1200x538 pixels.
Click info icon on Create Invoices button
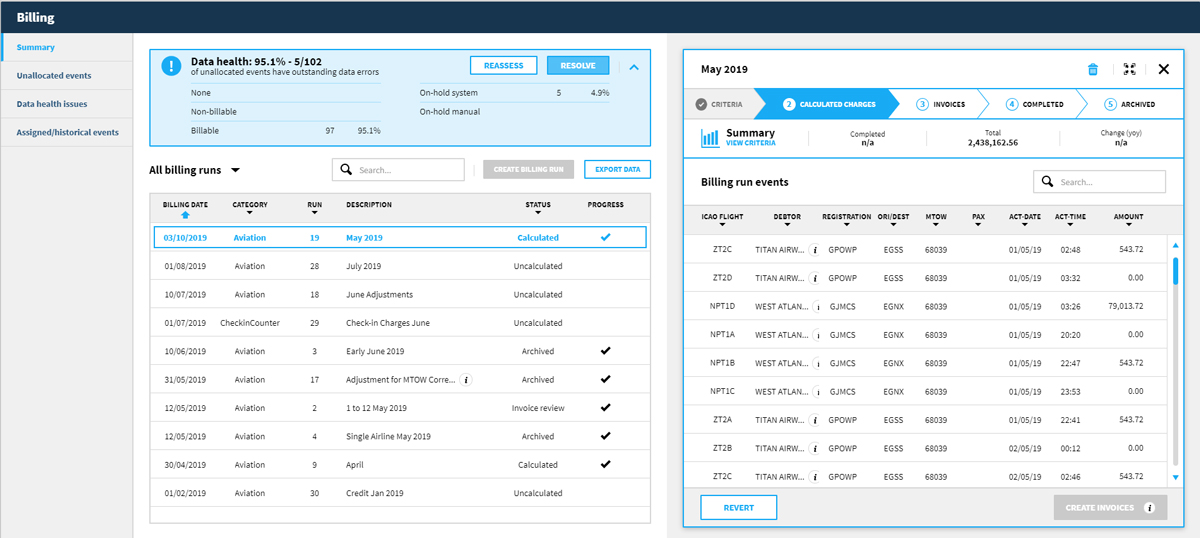(x=1149, y=508)
